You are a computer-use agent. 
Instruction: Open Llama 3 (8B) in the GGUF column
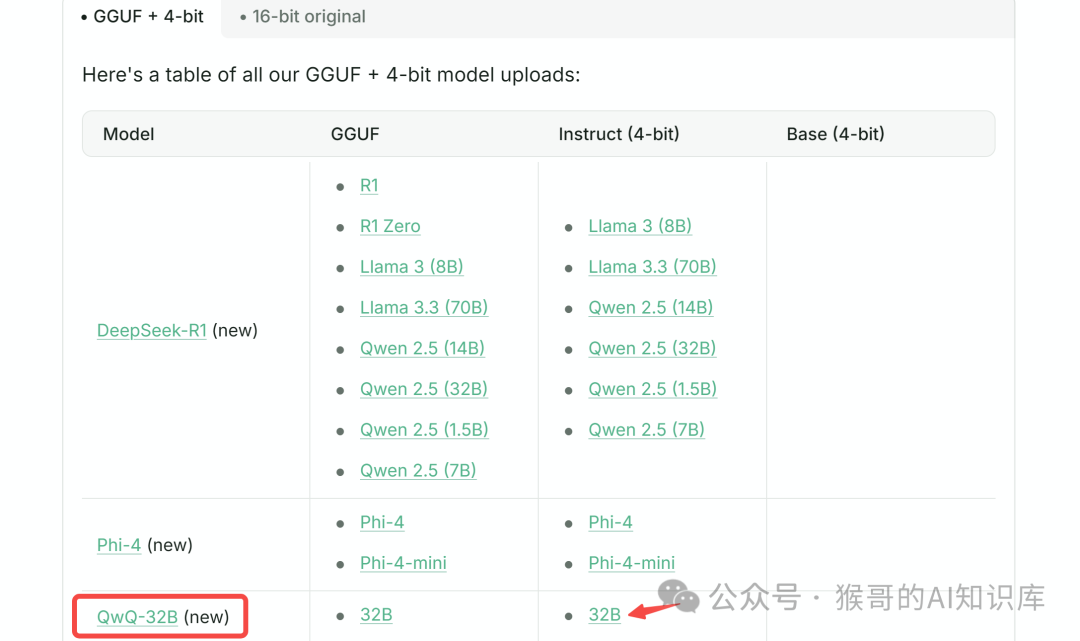point(411,266)
